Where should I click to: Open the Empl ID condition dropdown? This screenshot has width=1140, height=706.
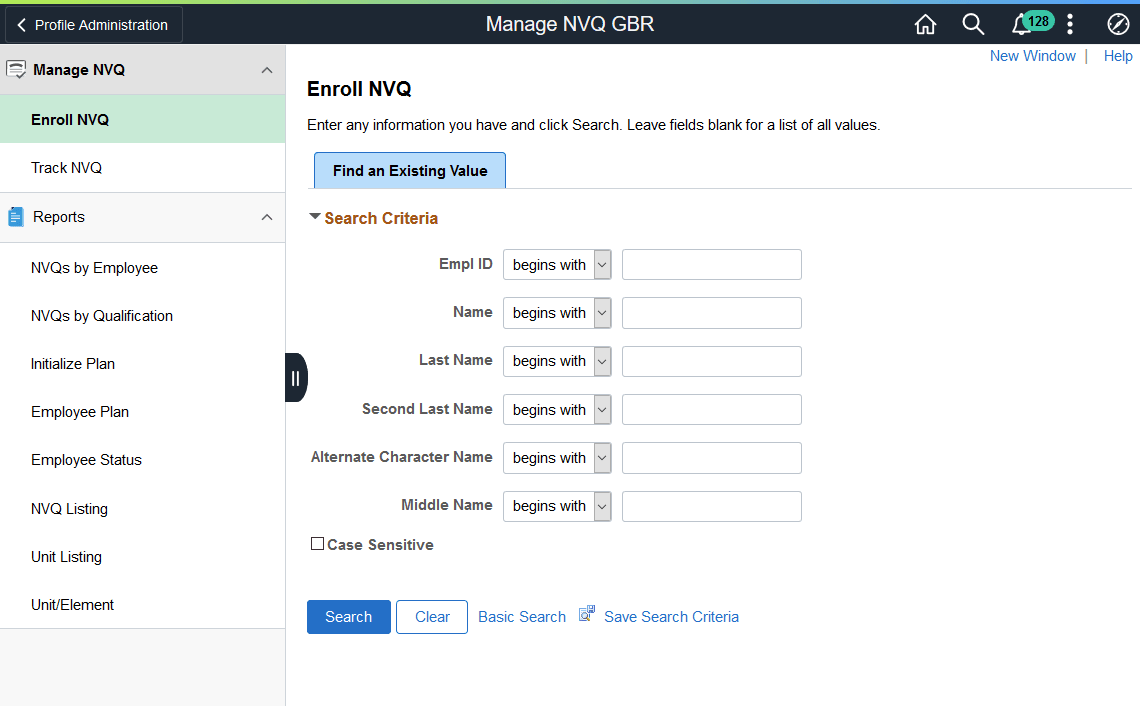601,264
